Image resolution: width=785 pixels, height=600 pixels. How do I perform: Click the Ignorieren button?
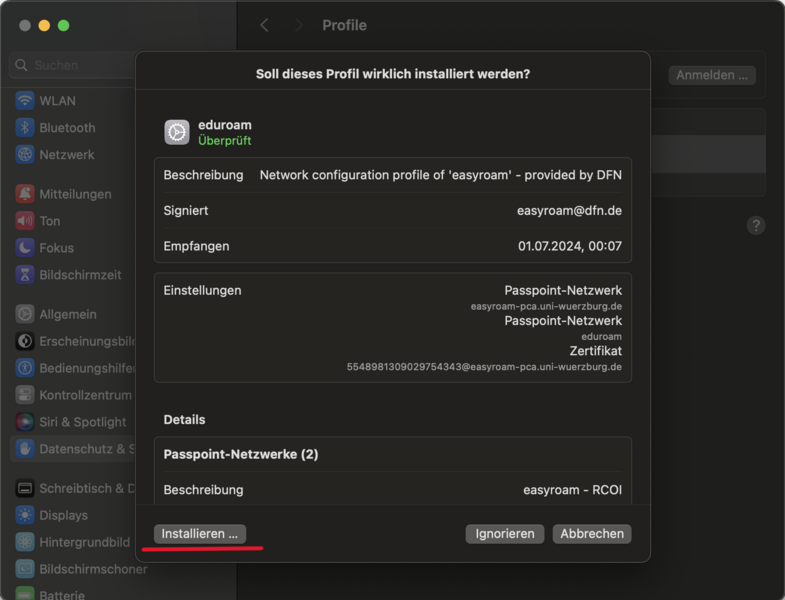pyautogui.click(x=505, y=534)
